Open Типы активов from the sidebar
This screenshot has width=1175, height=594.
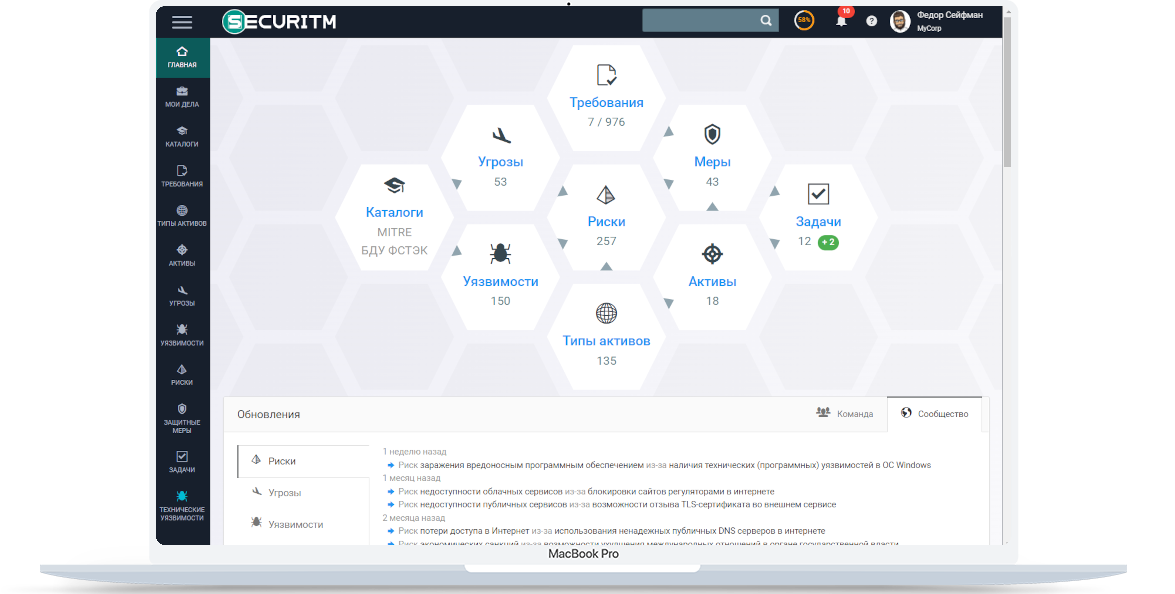tap(182, 212)
